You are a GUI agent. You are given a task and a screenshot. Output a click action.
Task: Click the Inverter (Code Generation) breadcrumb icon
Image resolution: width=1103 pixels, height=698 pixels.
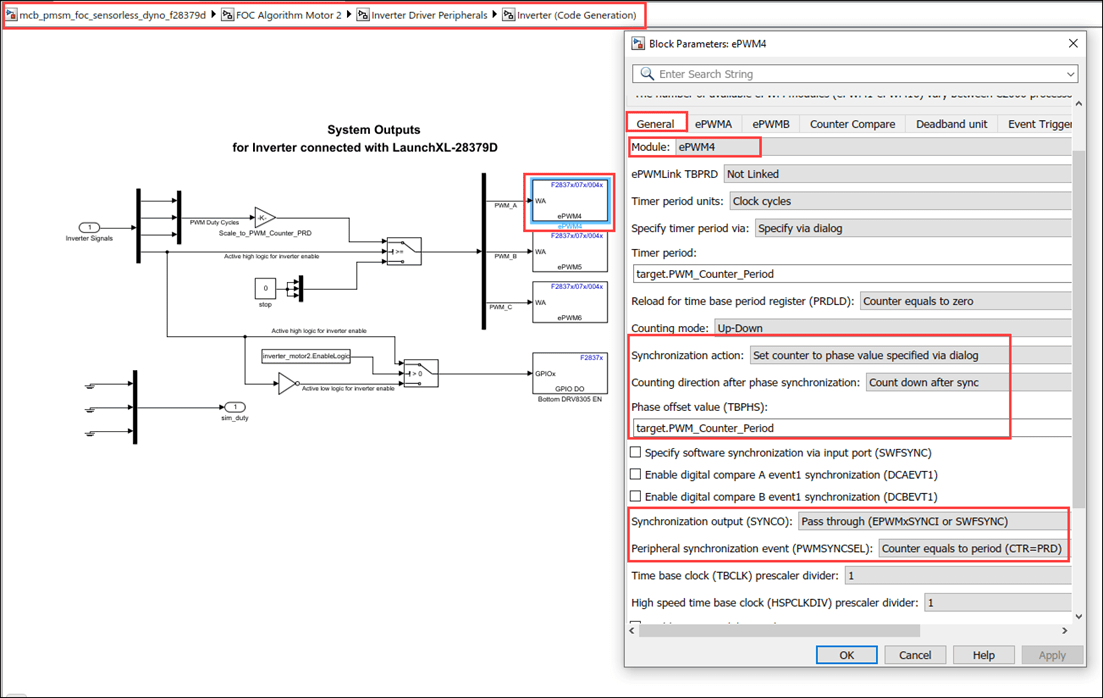508,15
